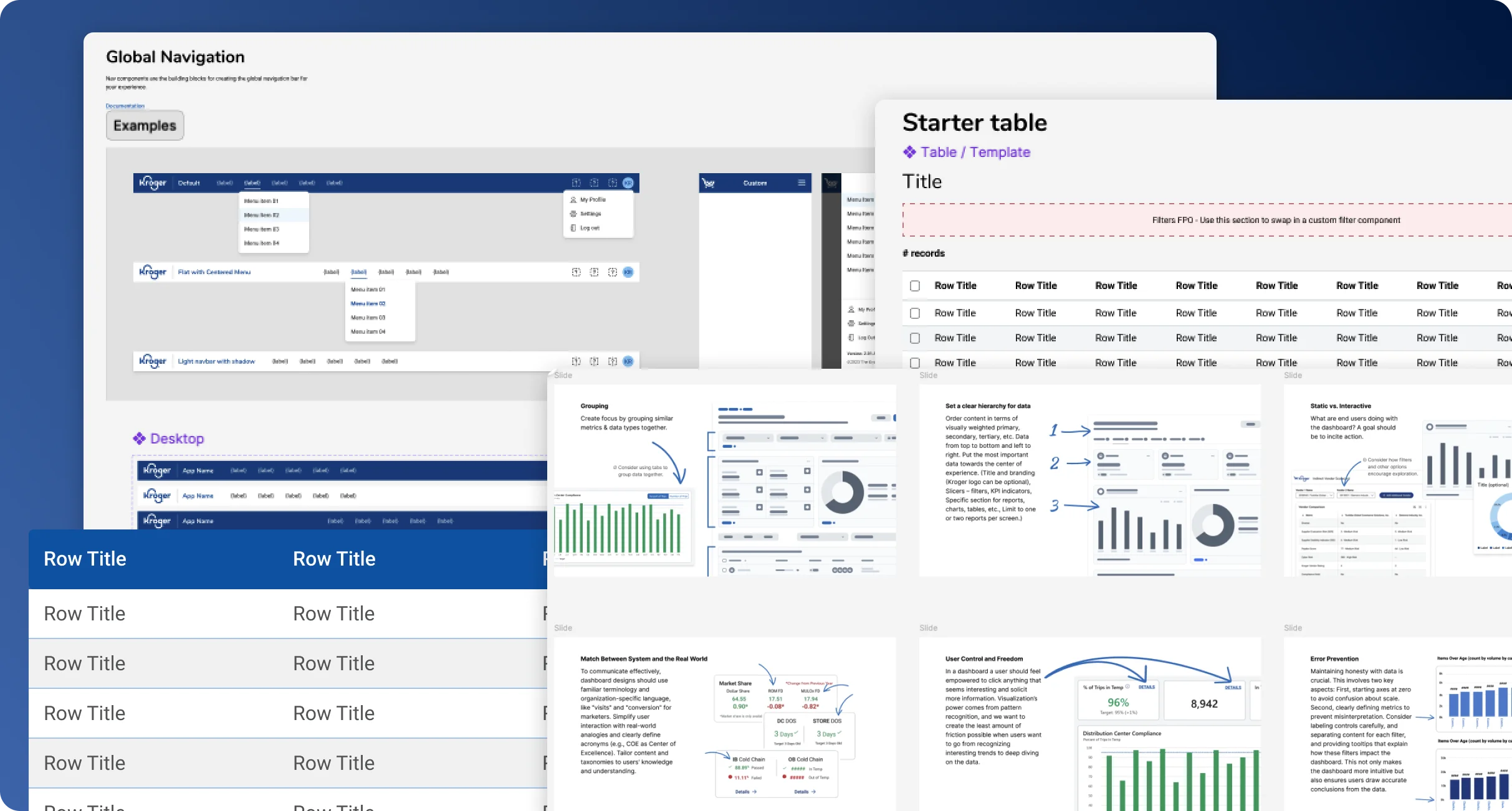Click the hamburger menu on the Custom navbar
Image resolution: width=1512 pixels, height=811 pixels.
click(801, 183)
